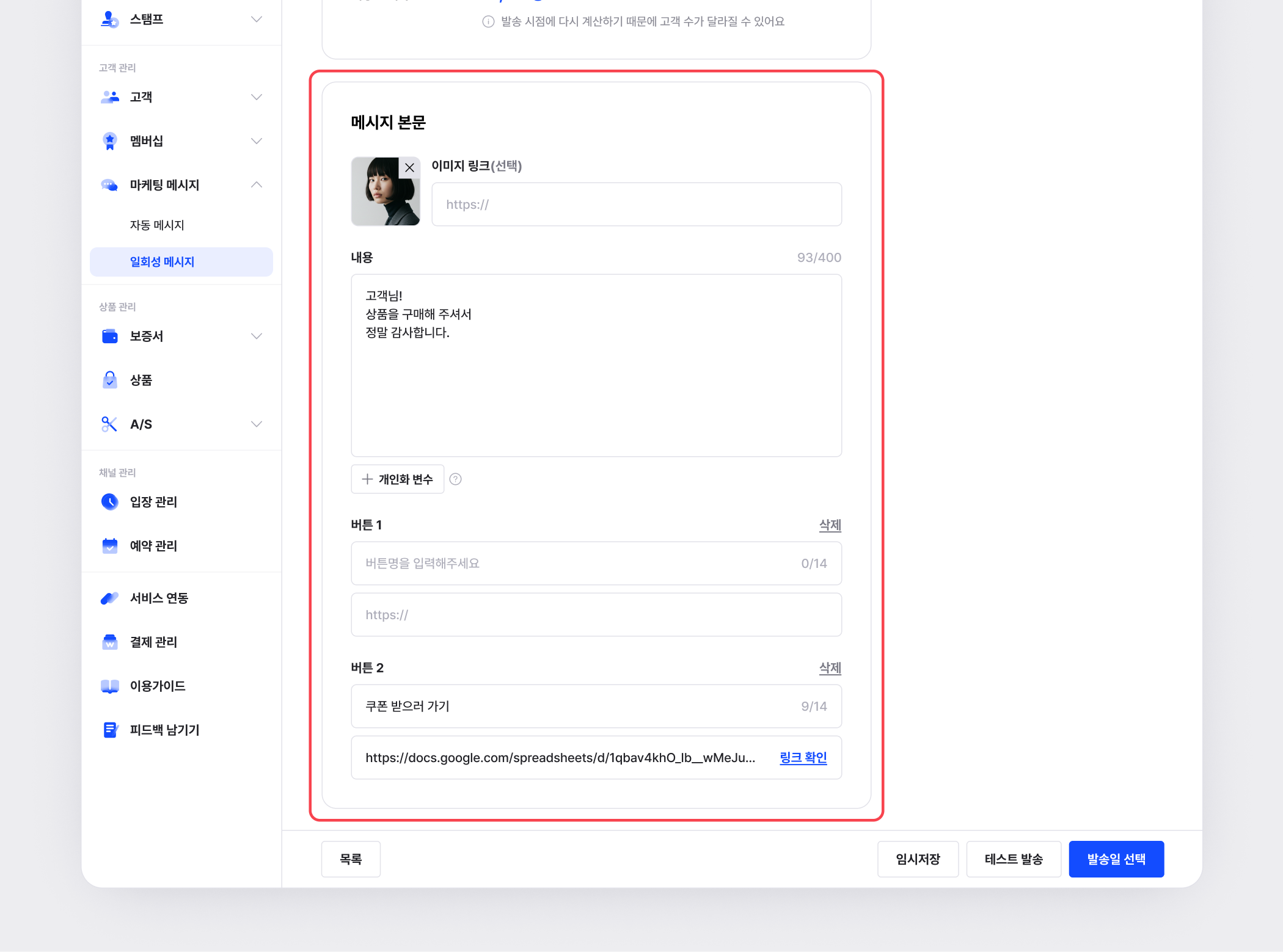Expand the 보증서 menu chevron
Screen dimensions: 1283x952
pos(257,336)
